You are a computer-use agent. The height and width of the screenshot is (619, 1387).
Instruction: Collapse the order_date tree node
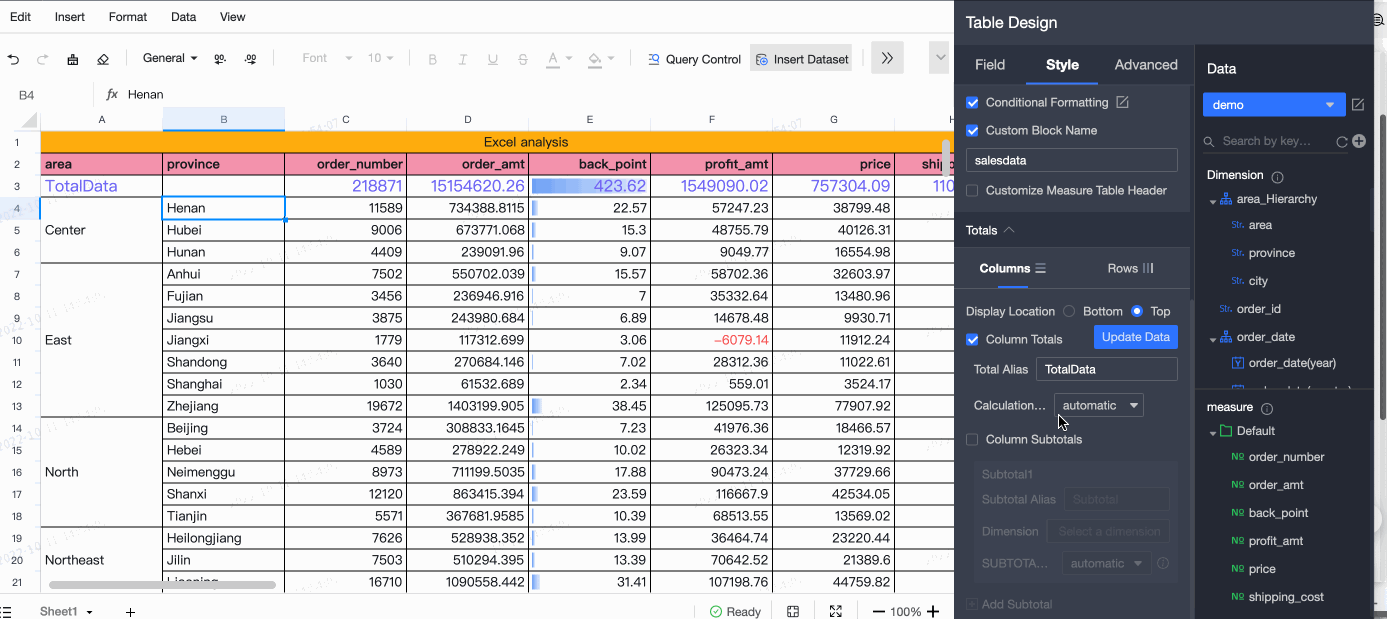point(1213,339)
